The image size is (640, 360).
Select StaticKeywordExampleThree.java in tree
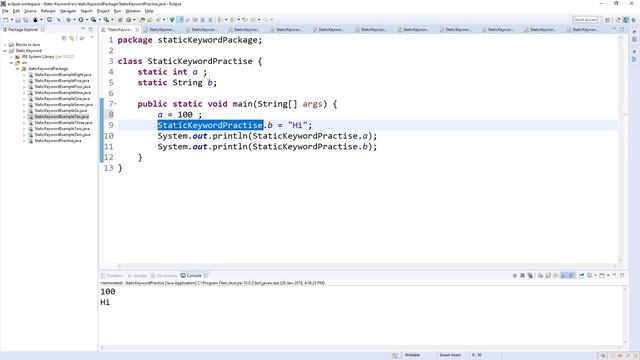(x=63, y=122)
